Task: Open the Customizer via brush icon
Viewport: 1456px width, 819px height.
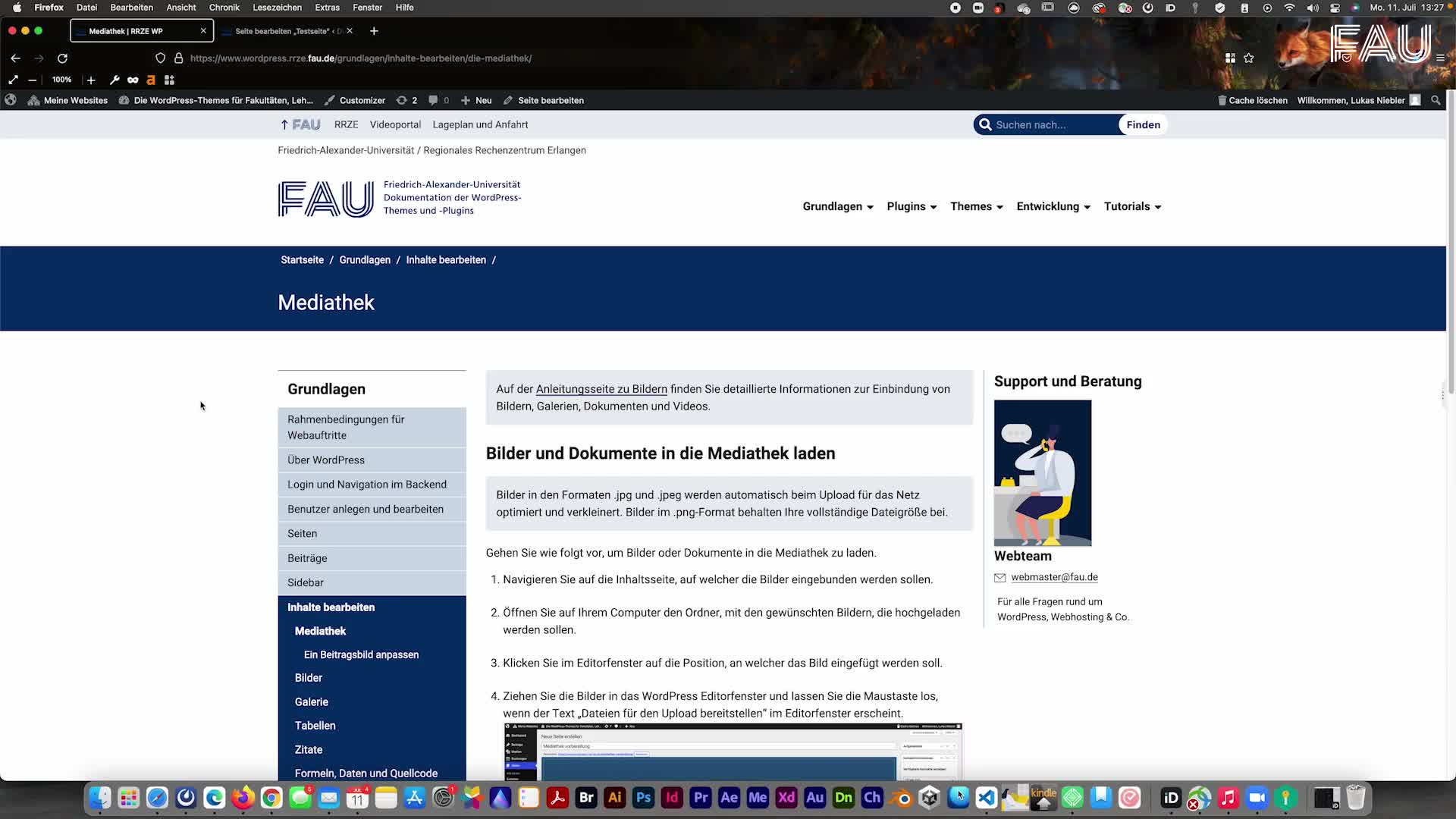Action: (331, 100)
